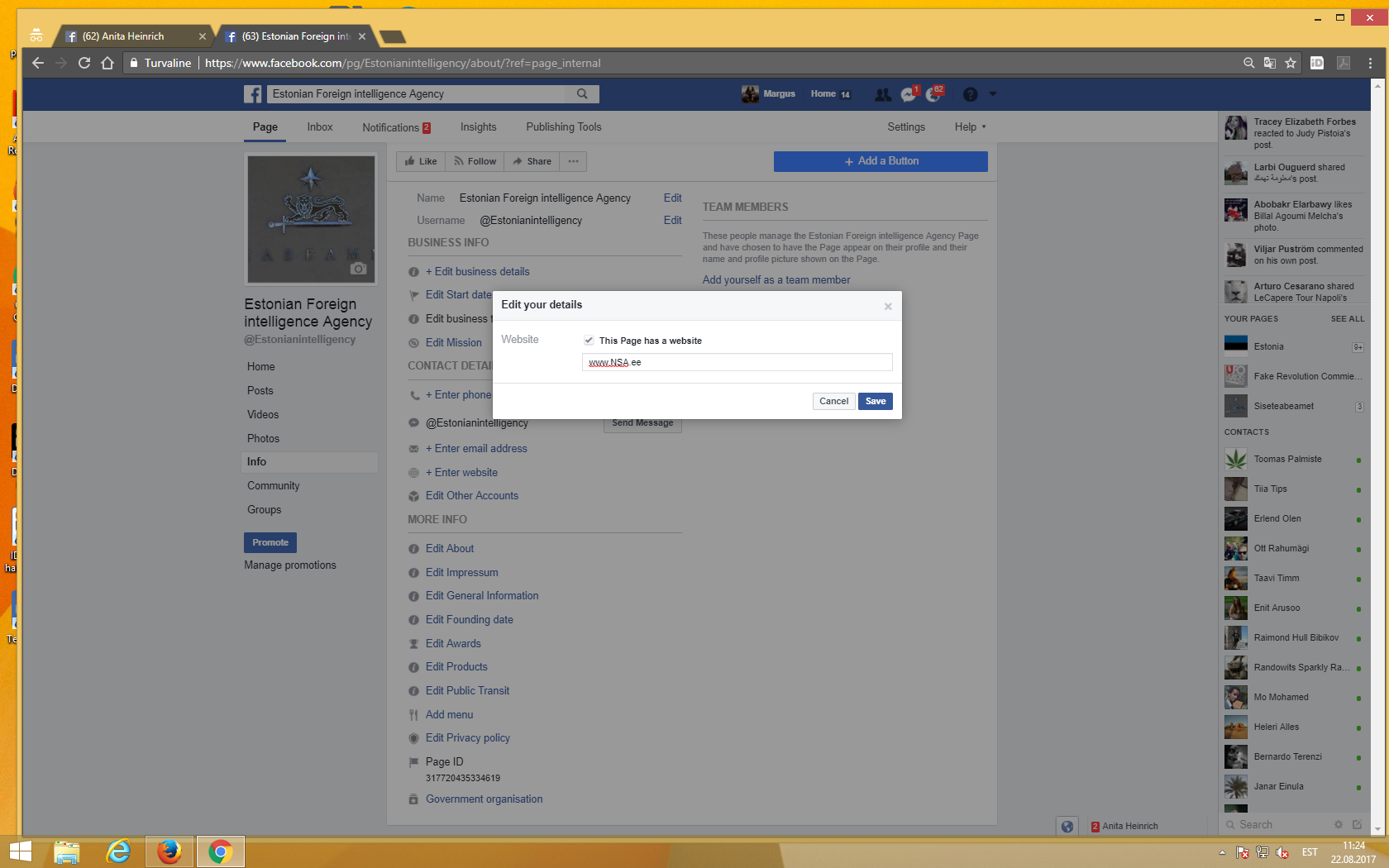1389x868 pixels.
Task: Click Edit Founding date link
Action: click(x=469, y=619)
